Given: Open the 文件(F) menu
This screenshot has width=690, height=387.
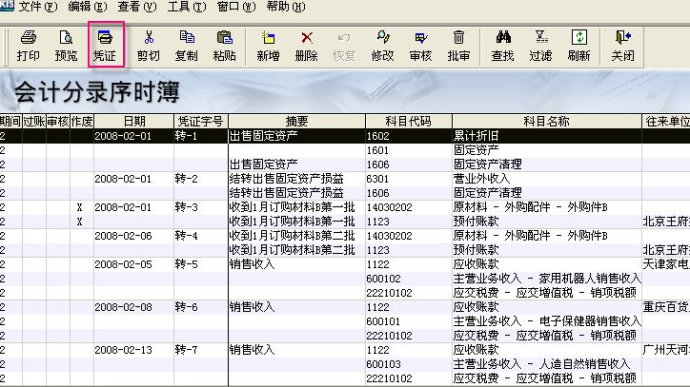Looking at the screenshot, I should tap(38, 7).
